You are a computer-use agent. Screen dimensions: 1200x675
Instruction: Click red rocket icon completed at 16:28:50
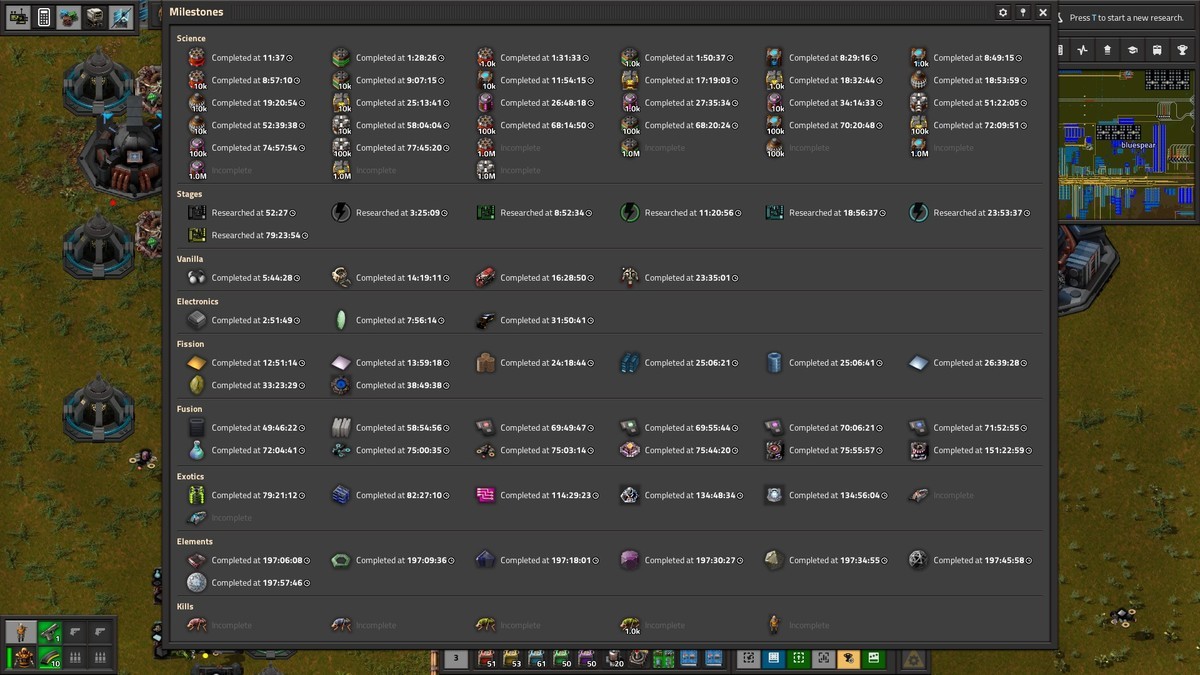(x=486, y=278)
